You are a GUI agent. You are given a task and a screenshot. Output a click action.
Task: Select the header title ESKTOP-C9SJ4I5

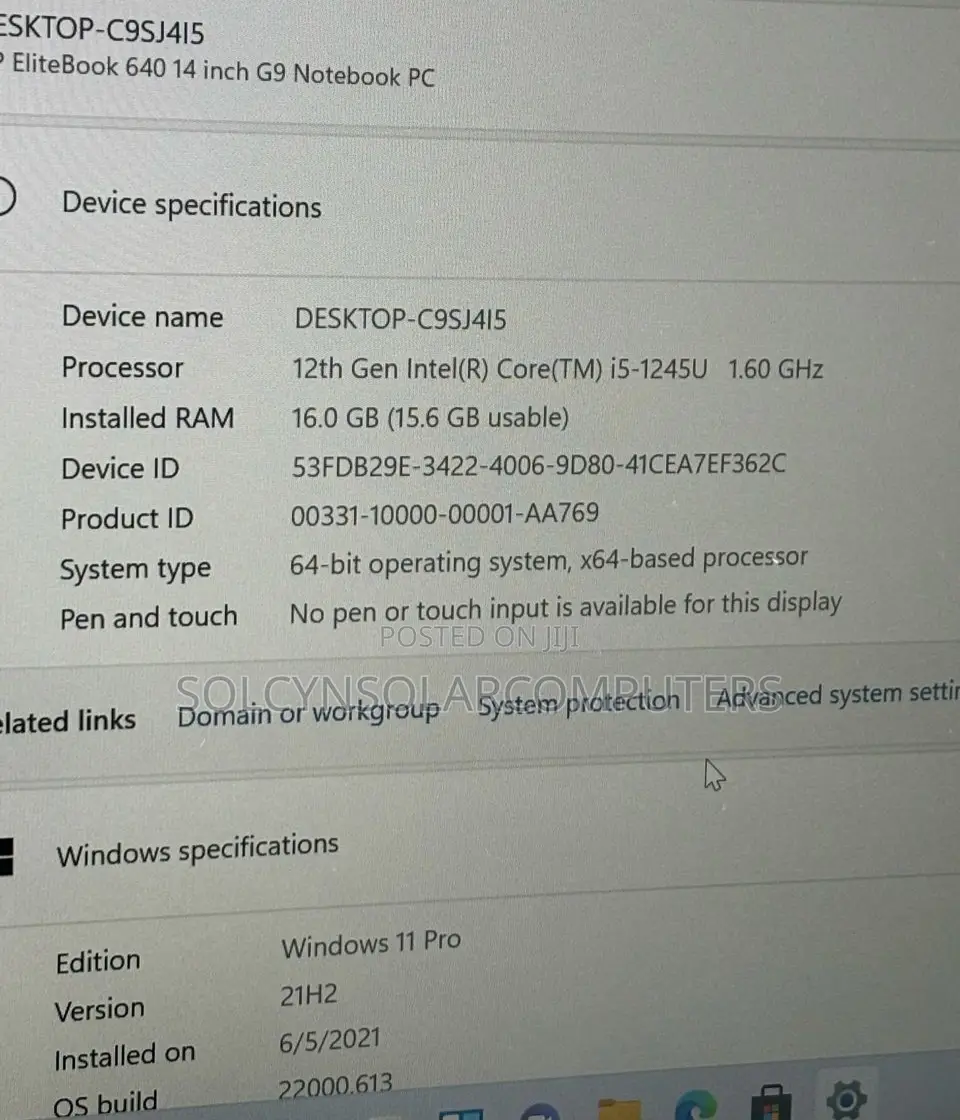pos(101,30)
